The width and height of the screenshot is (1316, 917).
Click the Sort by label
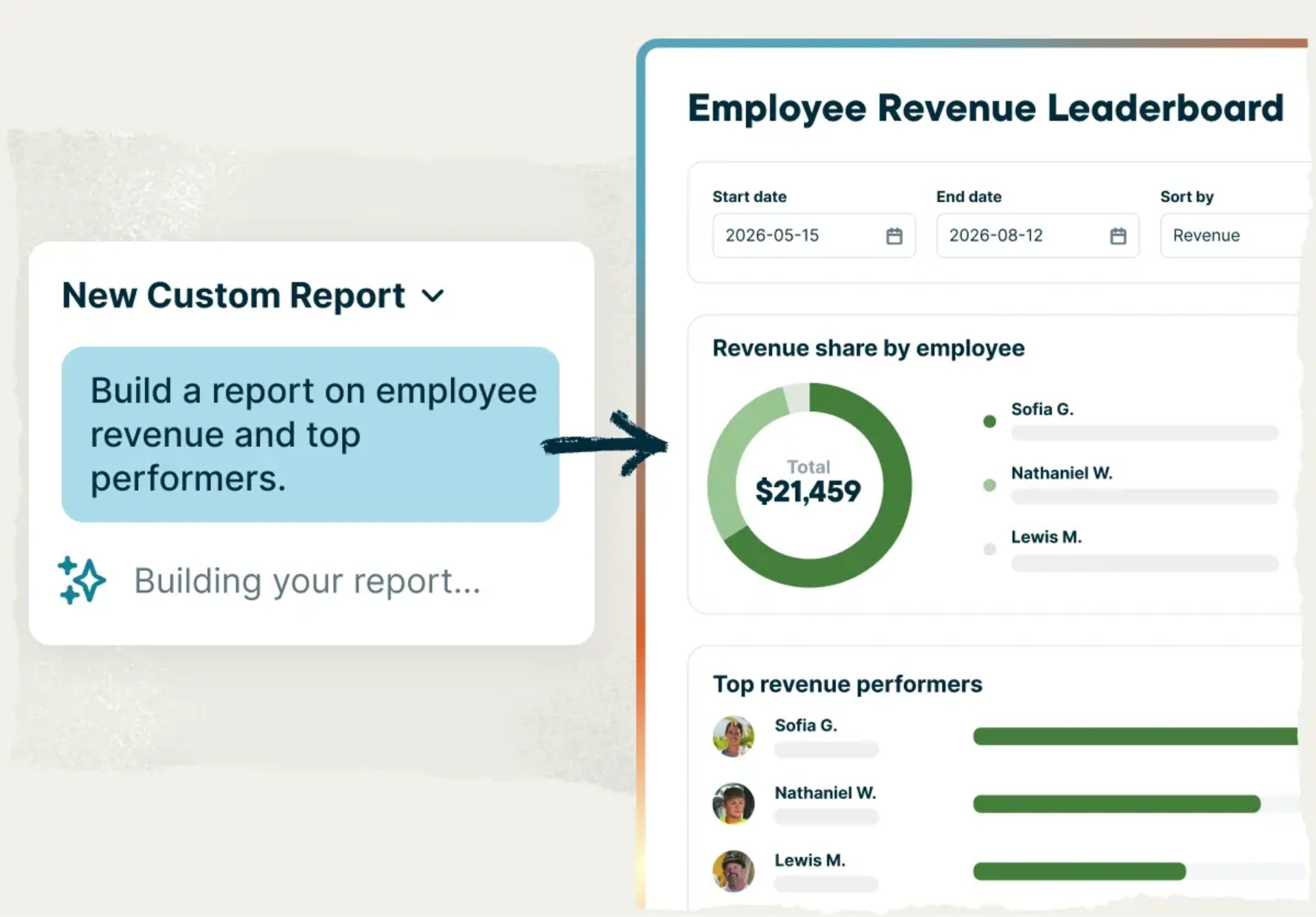pos(1186,197)
